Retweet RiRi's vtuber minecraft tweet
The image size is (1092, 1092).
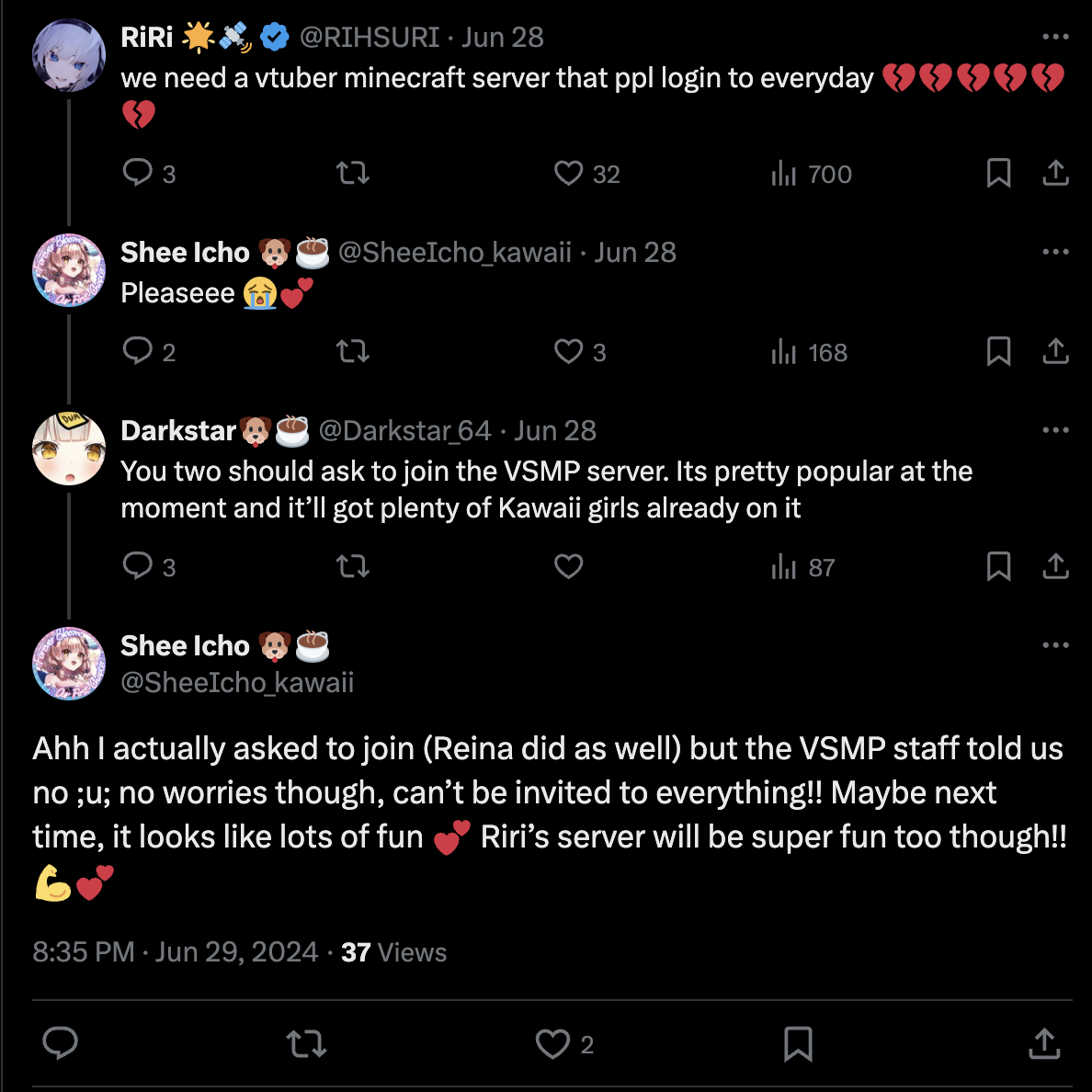353,173
